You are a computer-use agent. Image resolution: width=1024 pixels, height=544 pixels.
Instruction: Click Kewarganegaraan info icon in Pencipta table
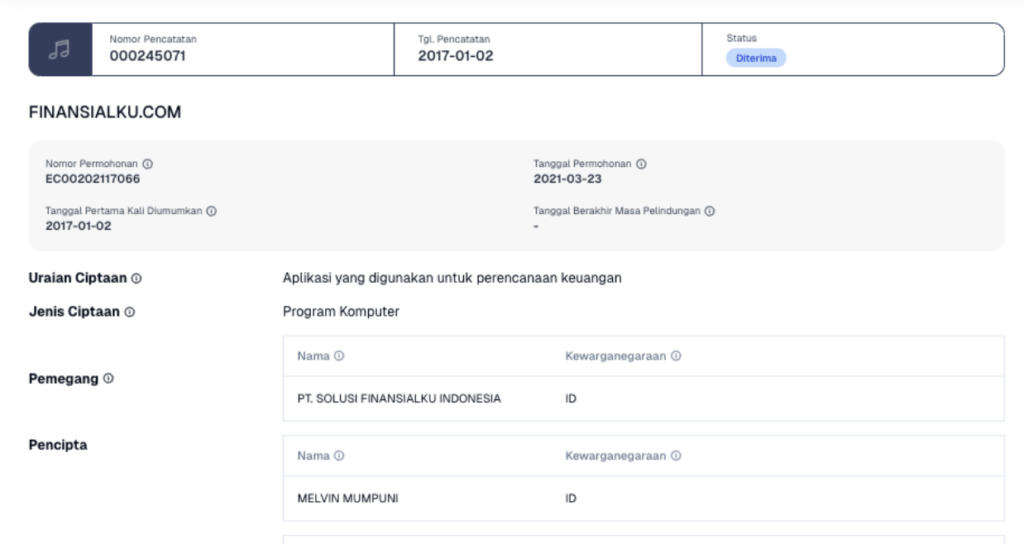point(676,456)
